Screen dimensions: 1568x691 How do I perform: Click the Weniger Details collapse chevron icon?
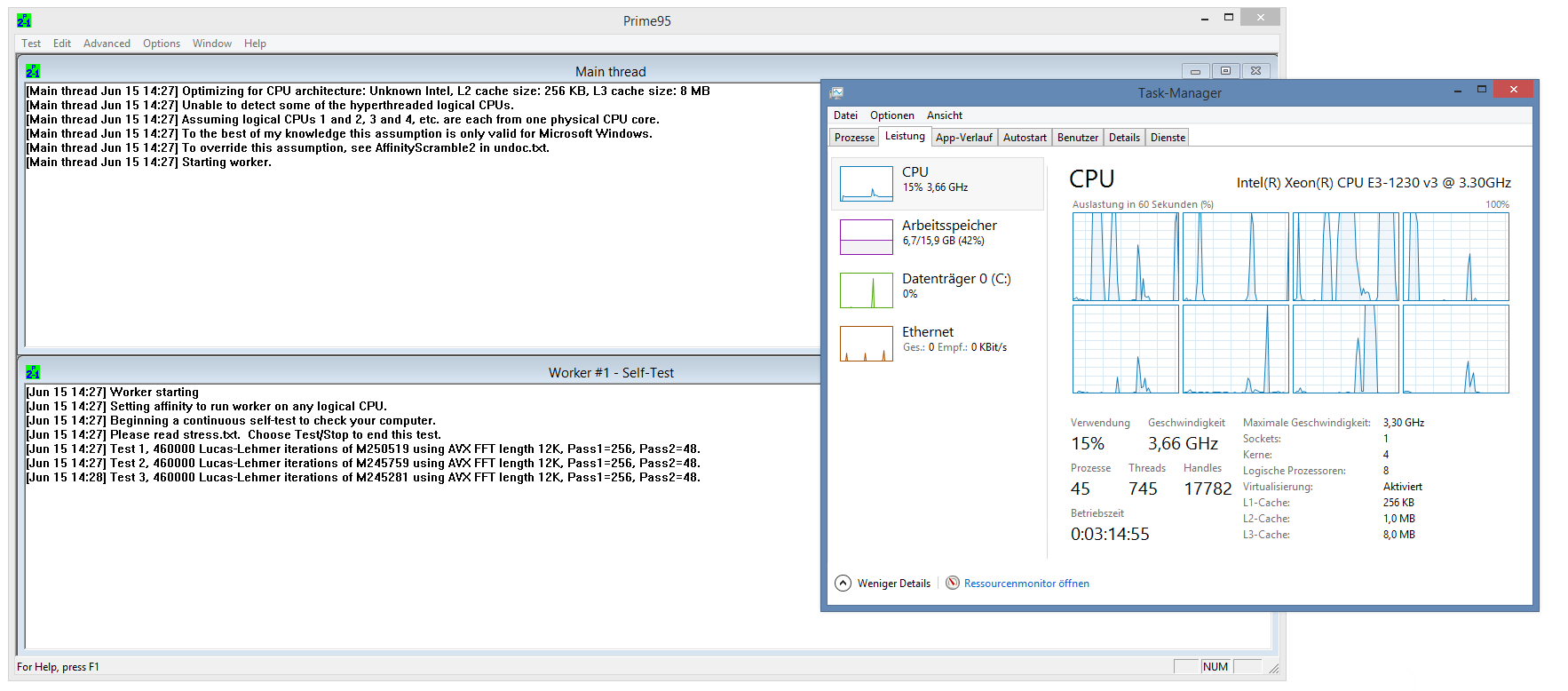pos(843,584)
